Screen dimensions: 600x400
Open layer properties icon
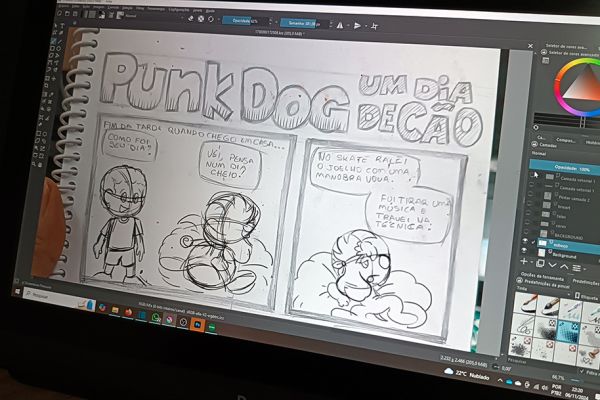576,268
